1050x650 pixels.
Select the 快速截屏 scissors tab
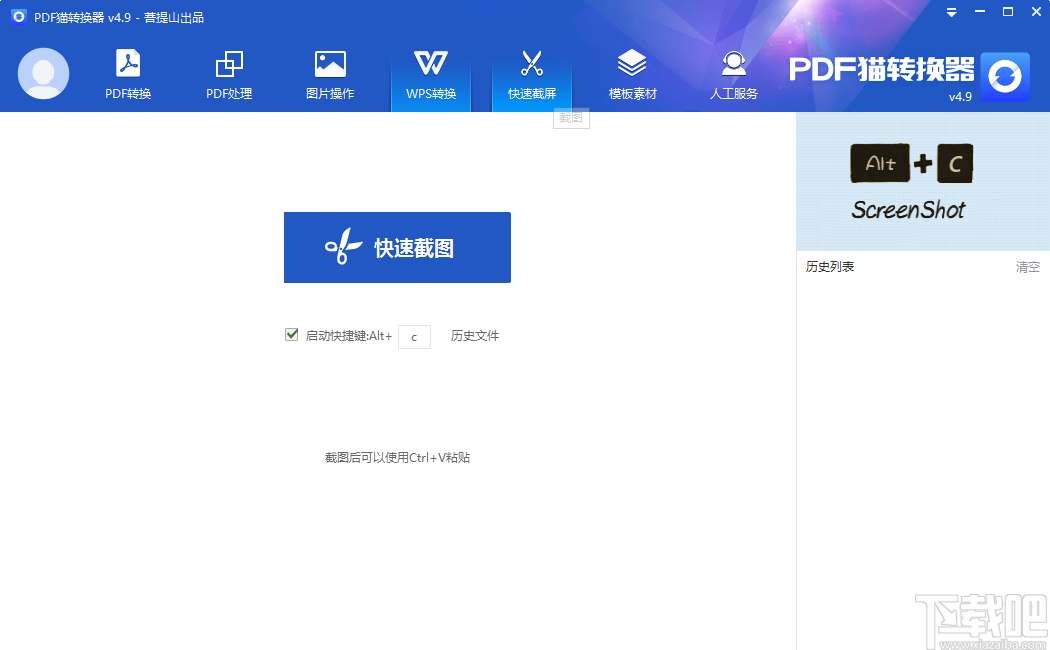[x=532, y=74]
